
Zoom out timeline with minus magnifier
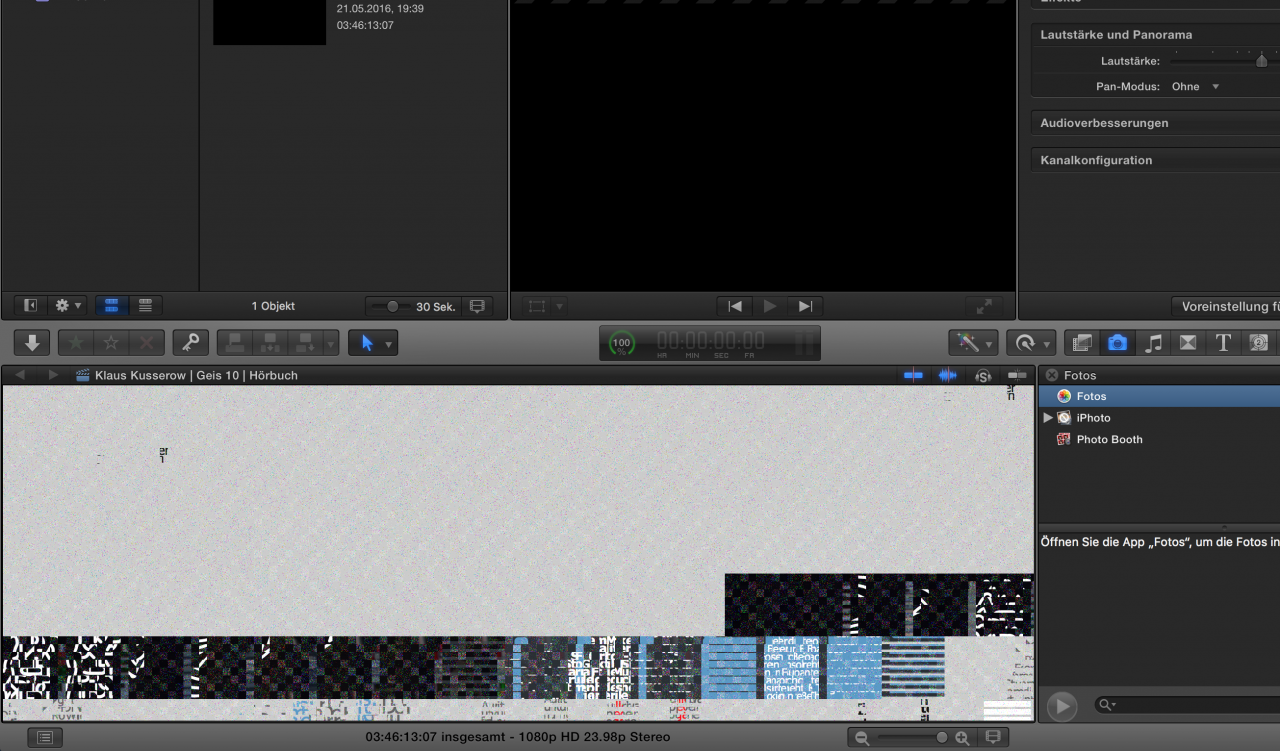[862, 738]
